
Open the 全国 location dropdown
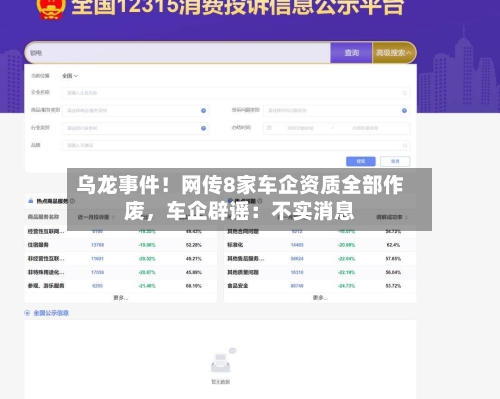click(x=70, y=76)
